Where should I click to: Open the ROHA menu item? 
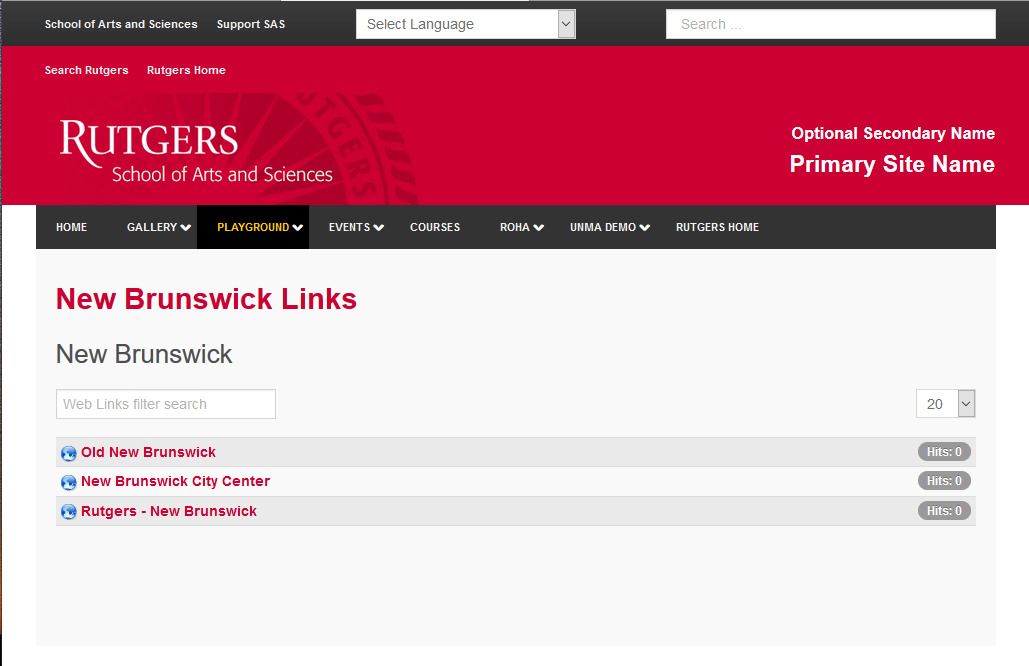click(514, 227)
